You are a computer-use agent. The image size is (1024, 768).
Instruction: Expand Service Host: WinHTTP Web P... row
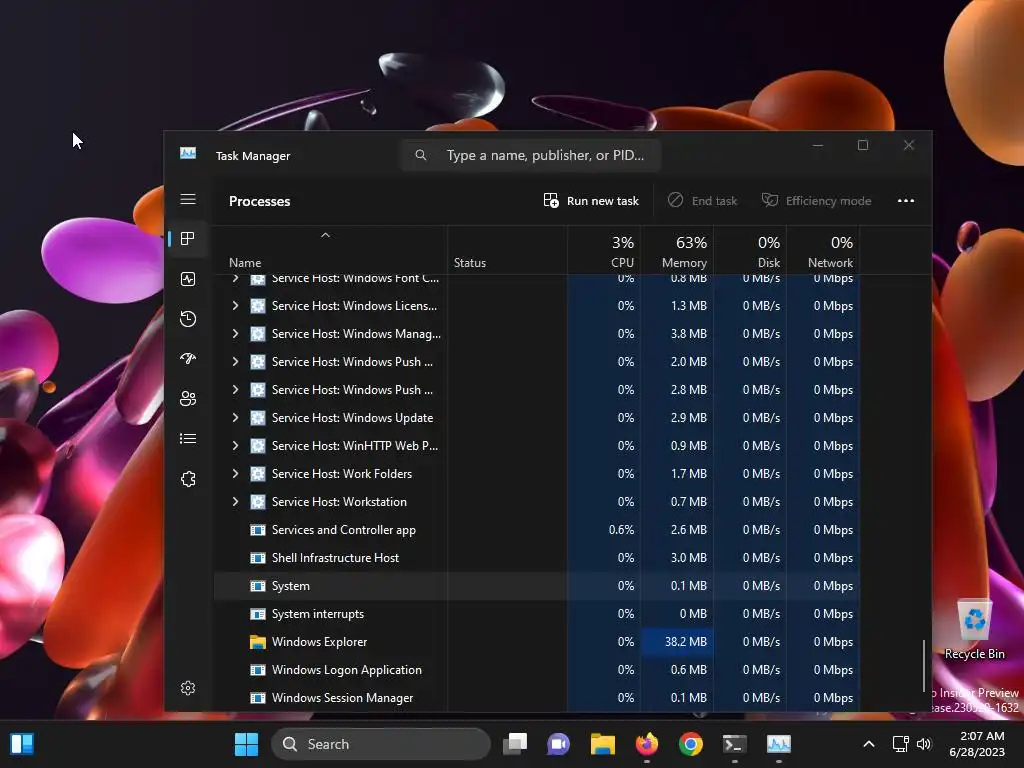[x=235, y=446]
